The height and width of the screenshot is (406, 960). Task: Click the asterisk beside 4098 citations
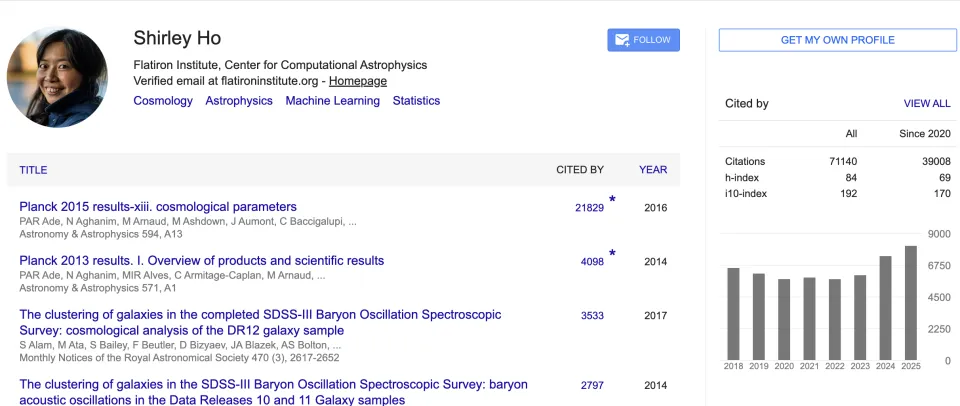tap(612, 254)
